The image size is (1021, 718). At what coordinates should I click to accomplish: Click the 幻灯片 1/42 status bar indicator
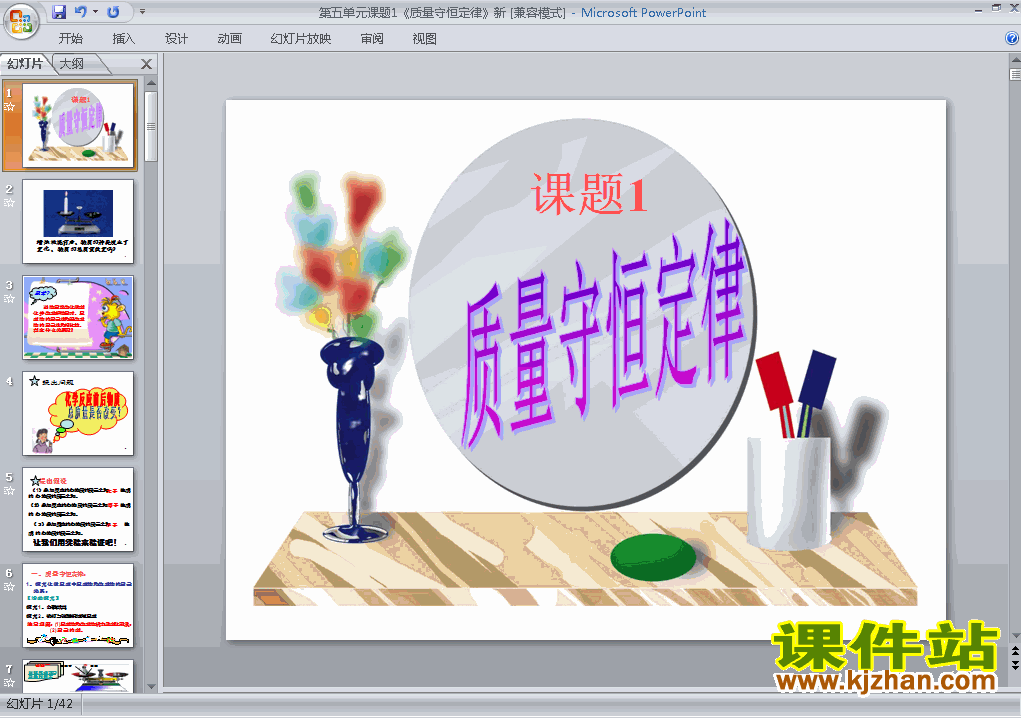40,704
